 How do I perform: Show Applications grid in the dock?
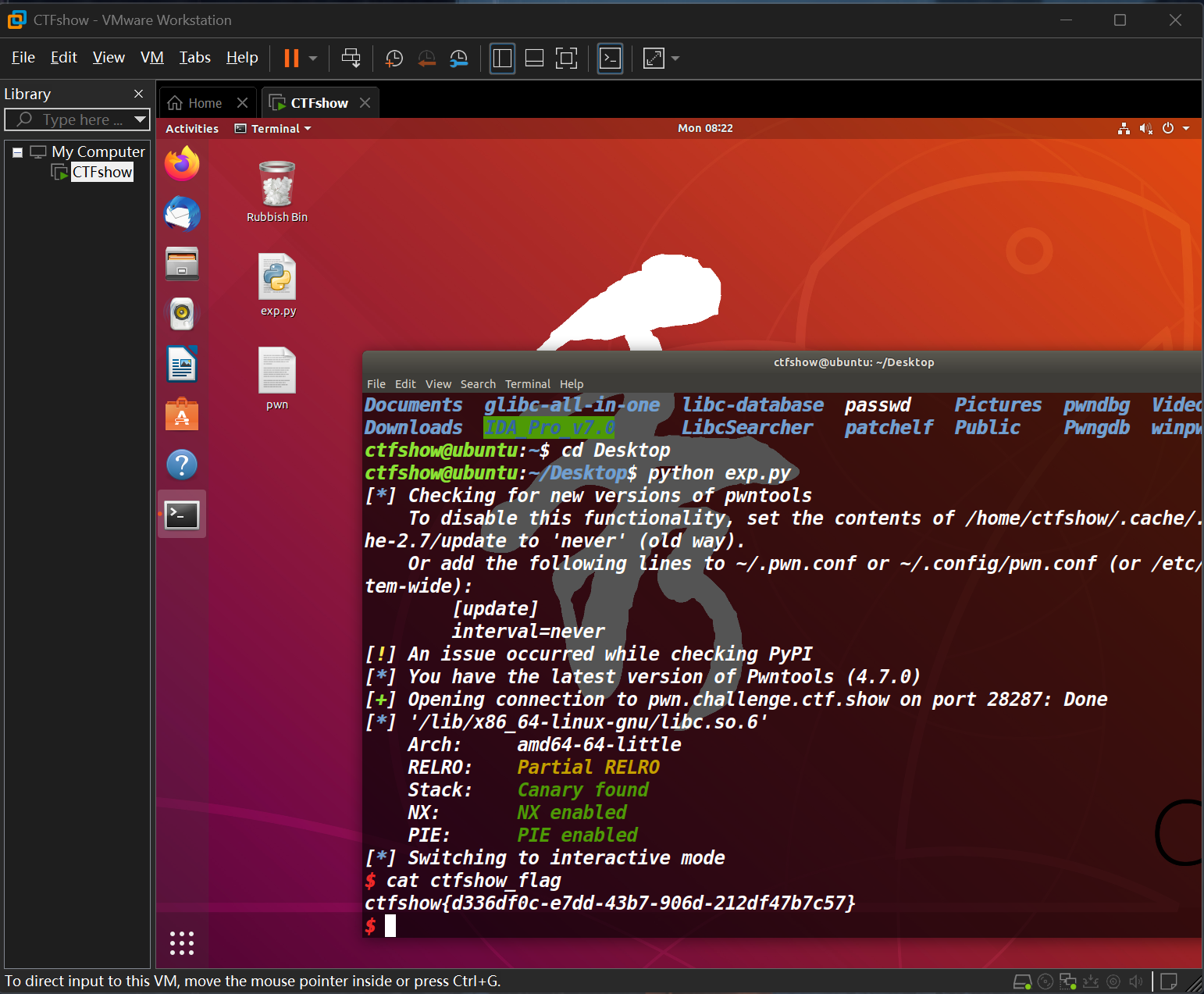point(182,943)
